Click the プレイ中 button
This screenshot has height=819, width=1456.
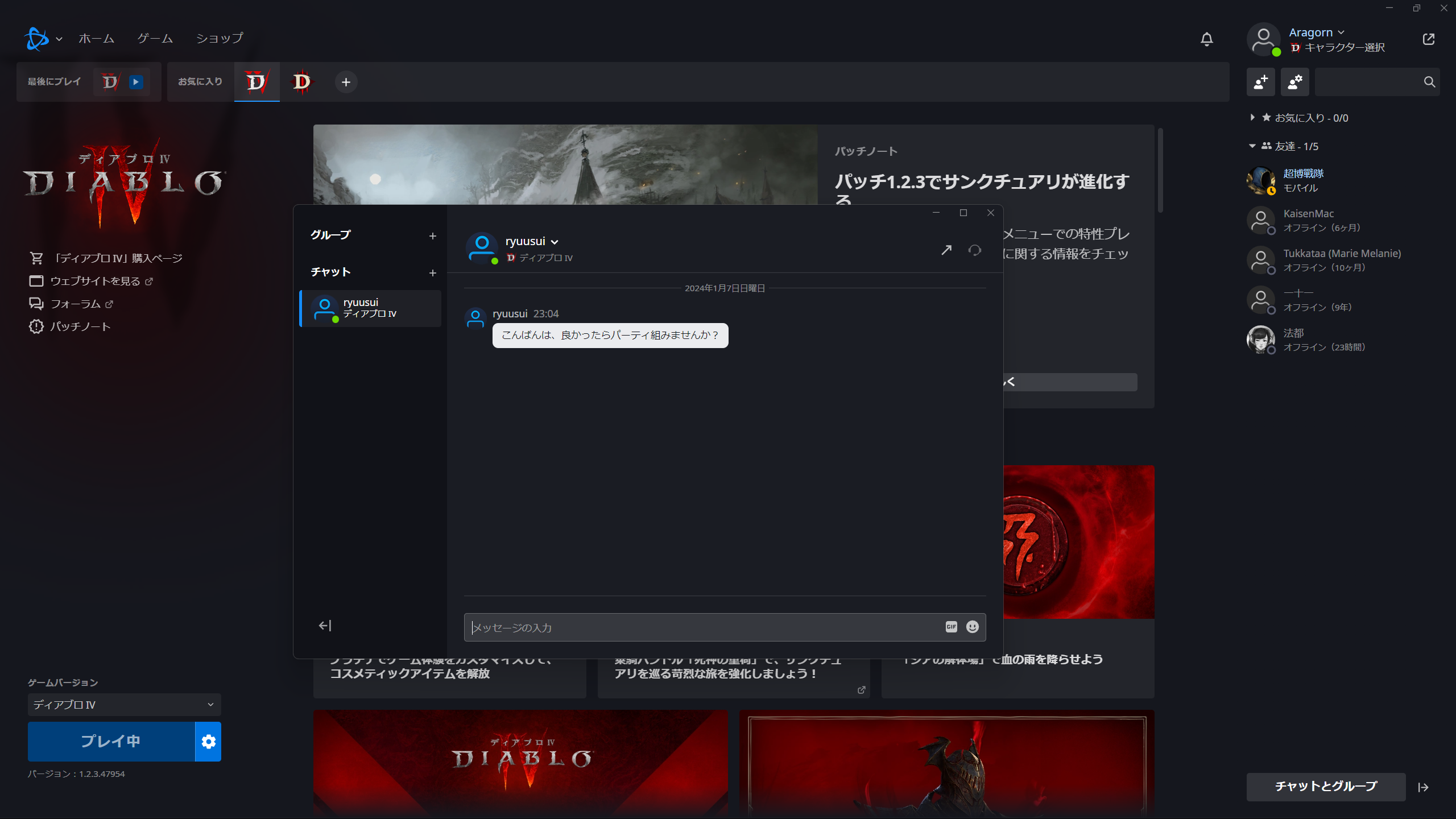pyautogui.click(x=111, y=741)
